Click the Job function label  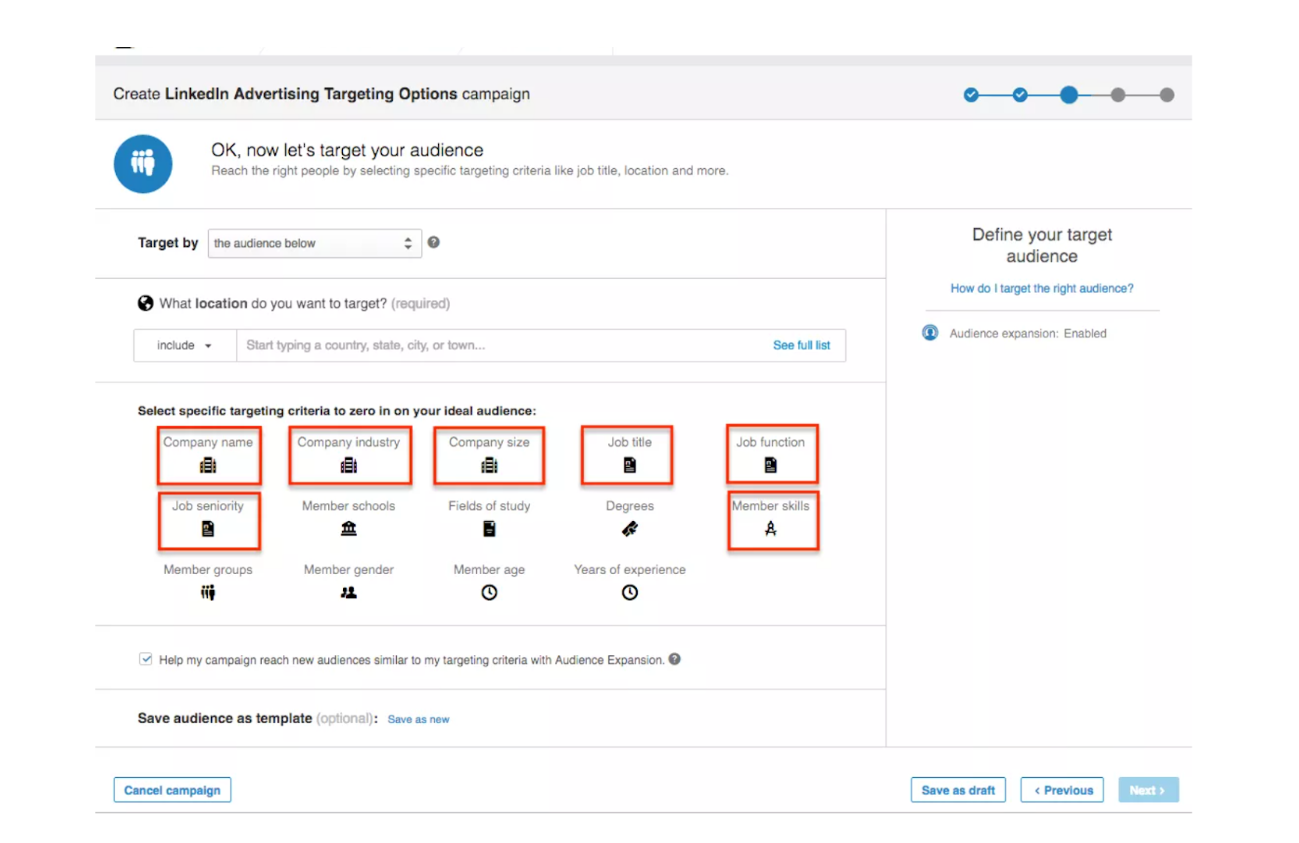(x=770, y=442)
